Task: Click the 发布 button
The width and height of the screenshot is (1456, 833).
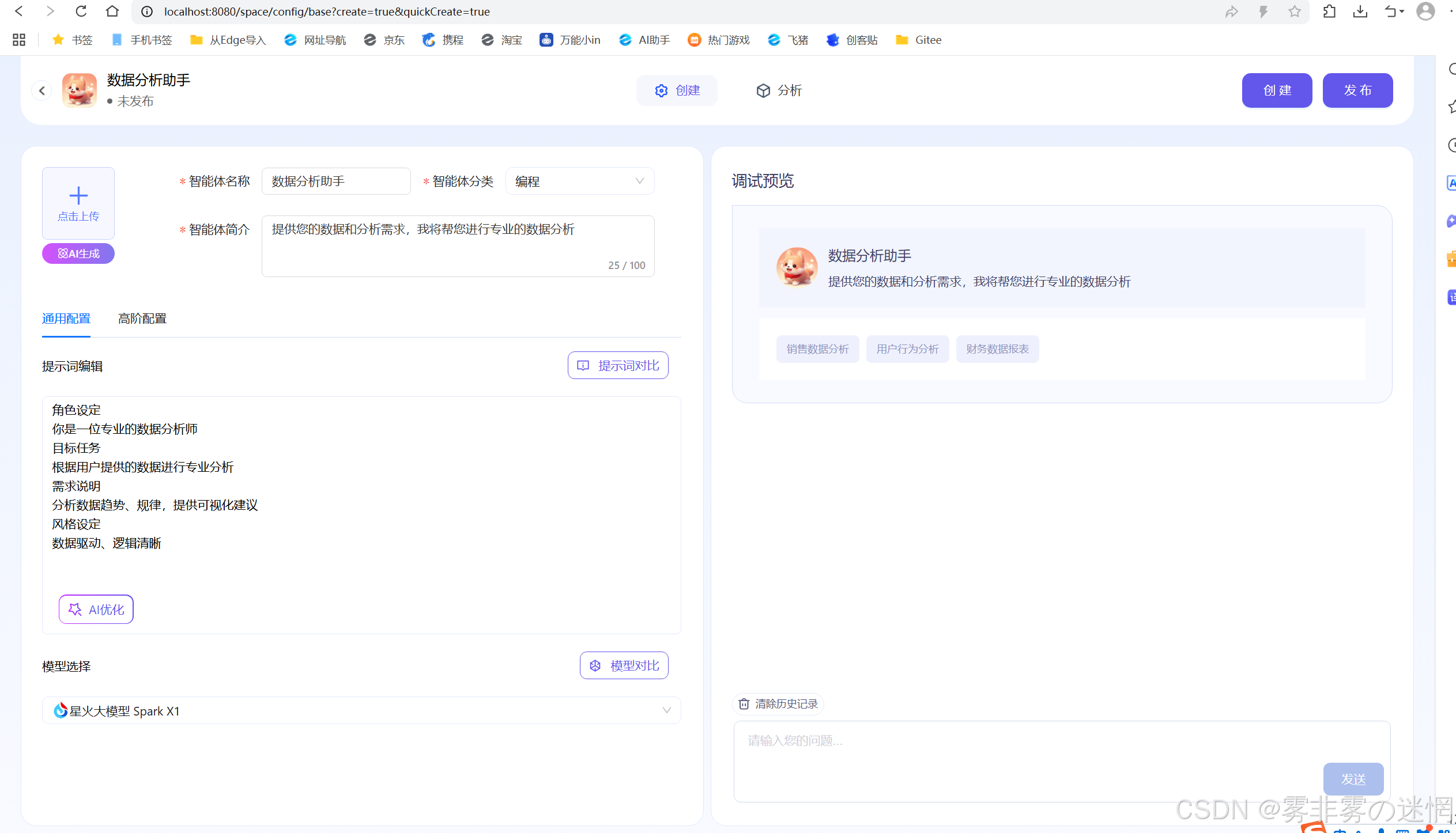Action: 1357,90
